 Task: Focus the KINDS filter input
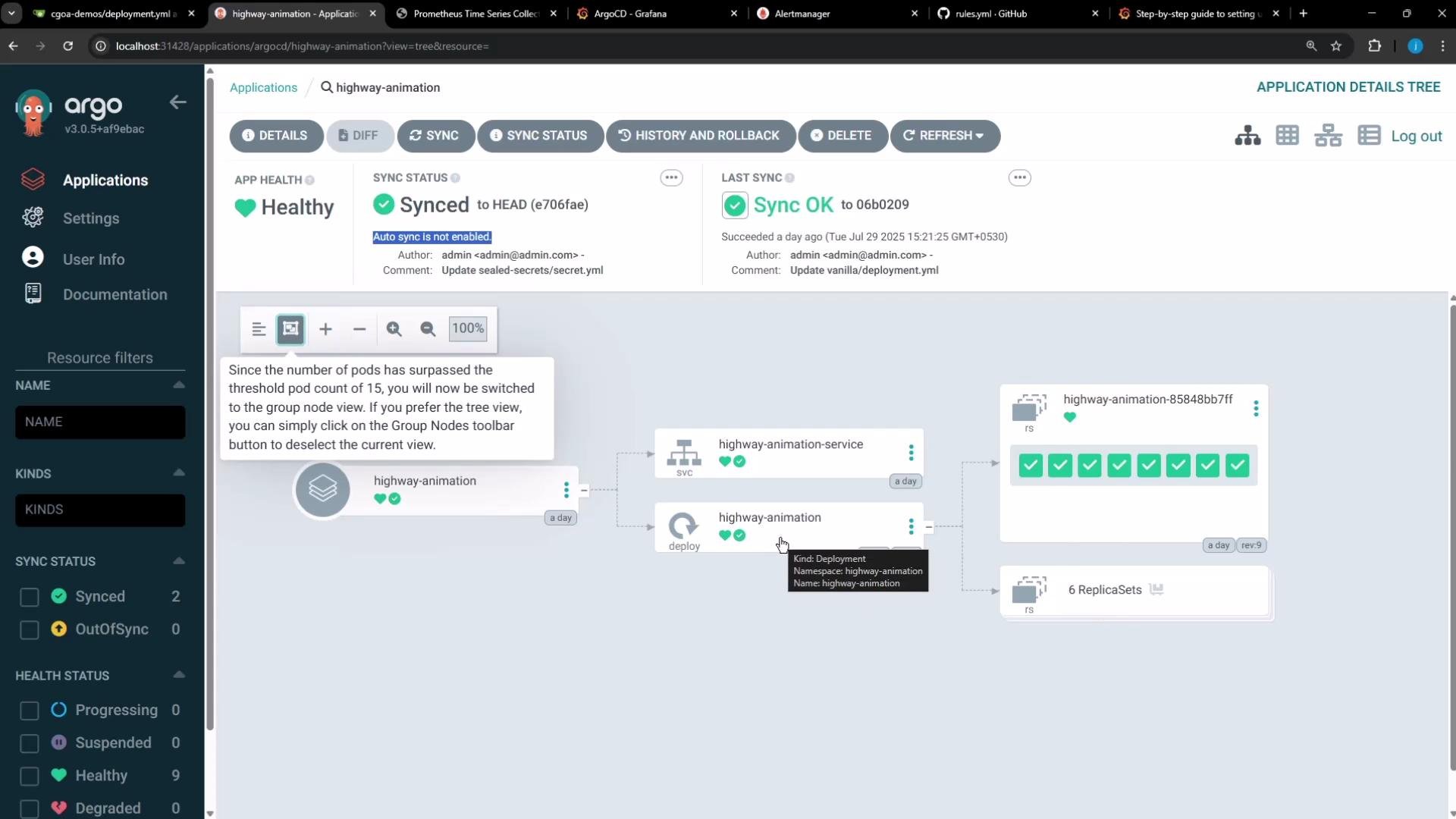point(100,510)
